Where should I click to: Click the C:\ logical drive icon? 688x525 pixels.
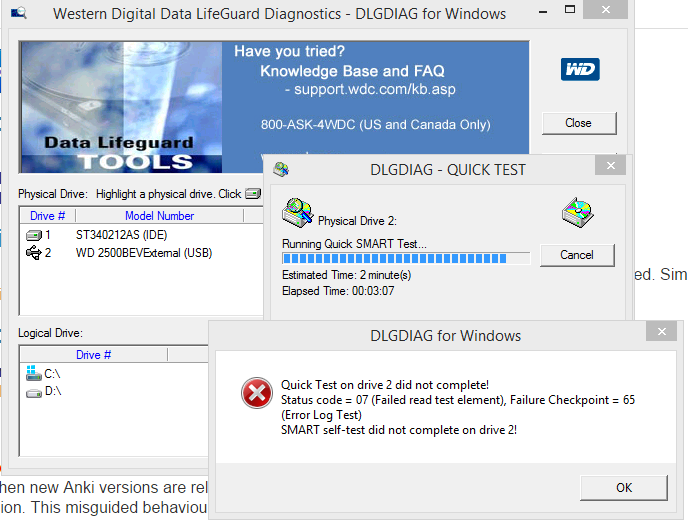click(x=33, y=373)
